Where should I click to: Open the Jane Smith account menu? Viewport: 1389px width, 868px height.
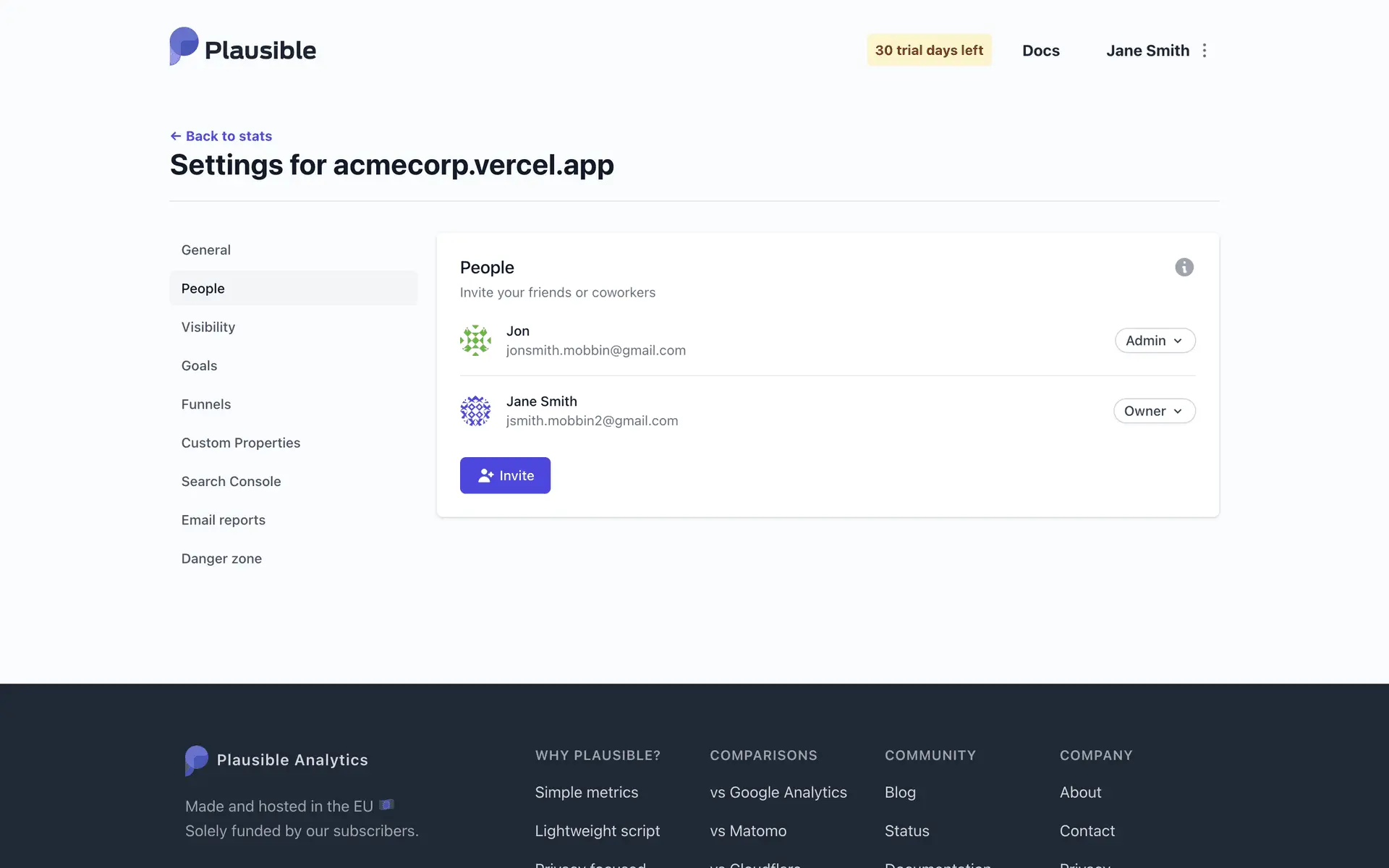1147,51
